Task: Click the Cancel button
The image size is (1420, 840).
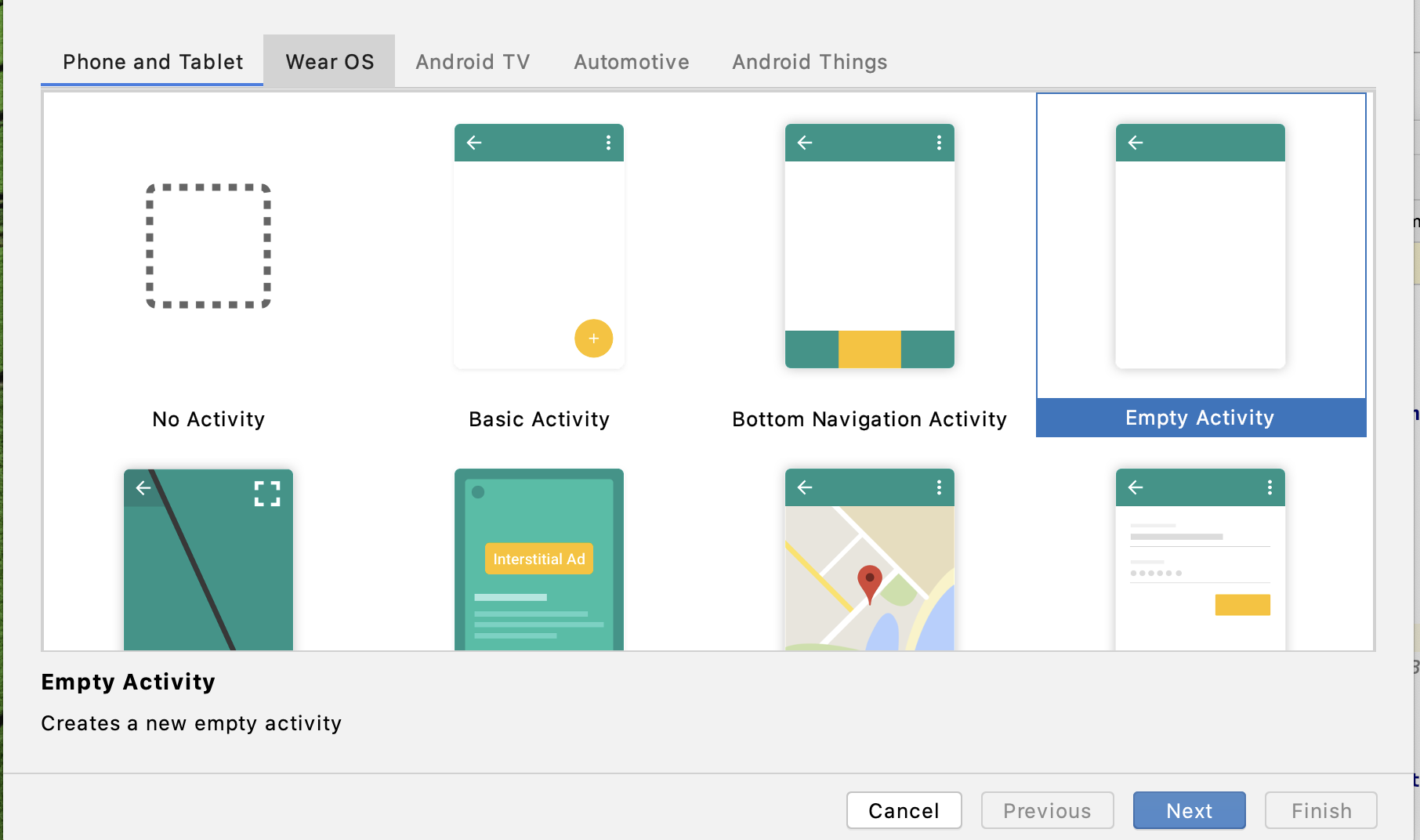Action: [x=904, y=810]
